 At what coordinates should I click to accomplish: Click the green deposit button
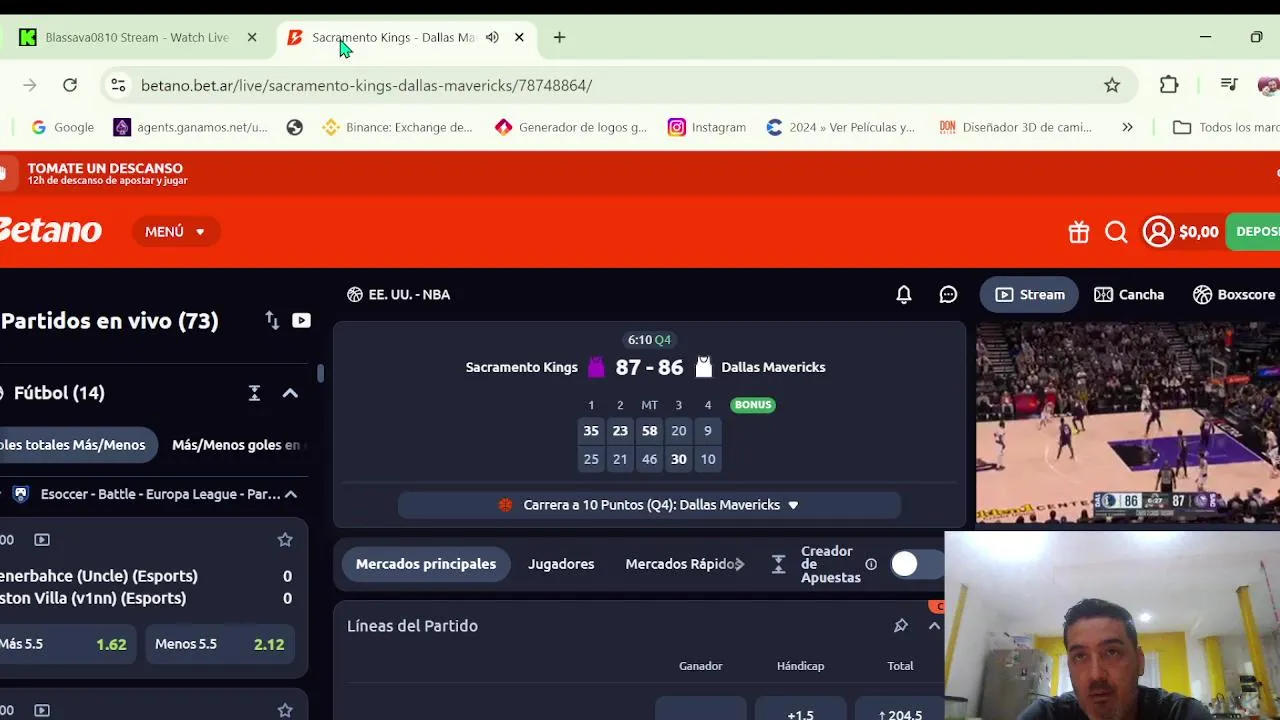click(x=1253, y=232)
